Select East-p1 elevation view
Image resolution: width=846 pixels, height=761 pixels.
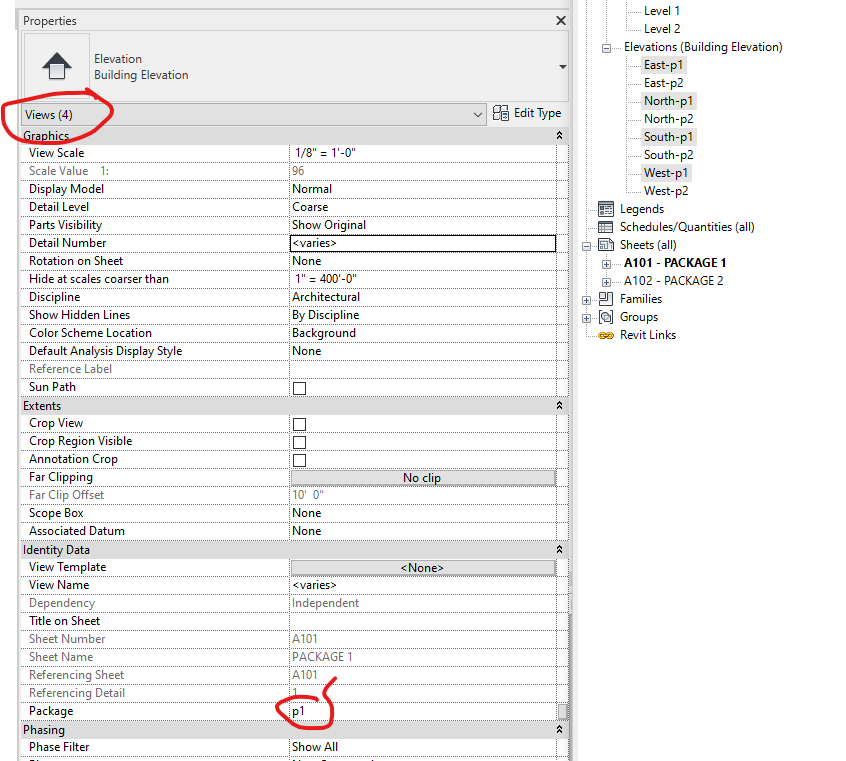click(663, 65)
